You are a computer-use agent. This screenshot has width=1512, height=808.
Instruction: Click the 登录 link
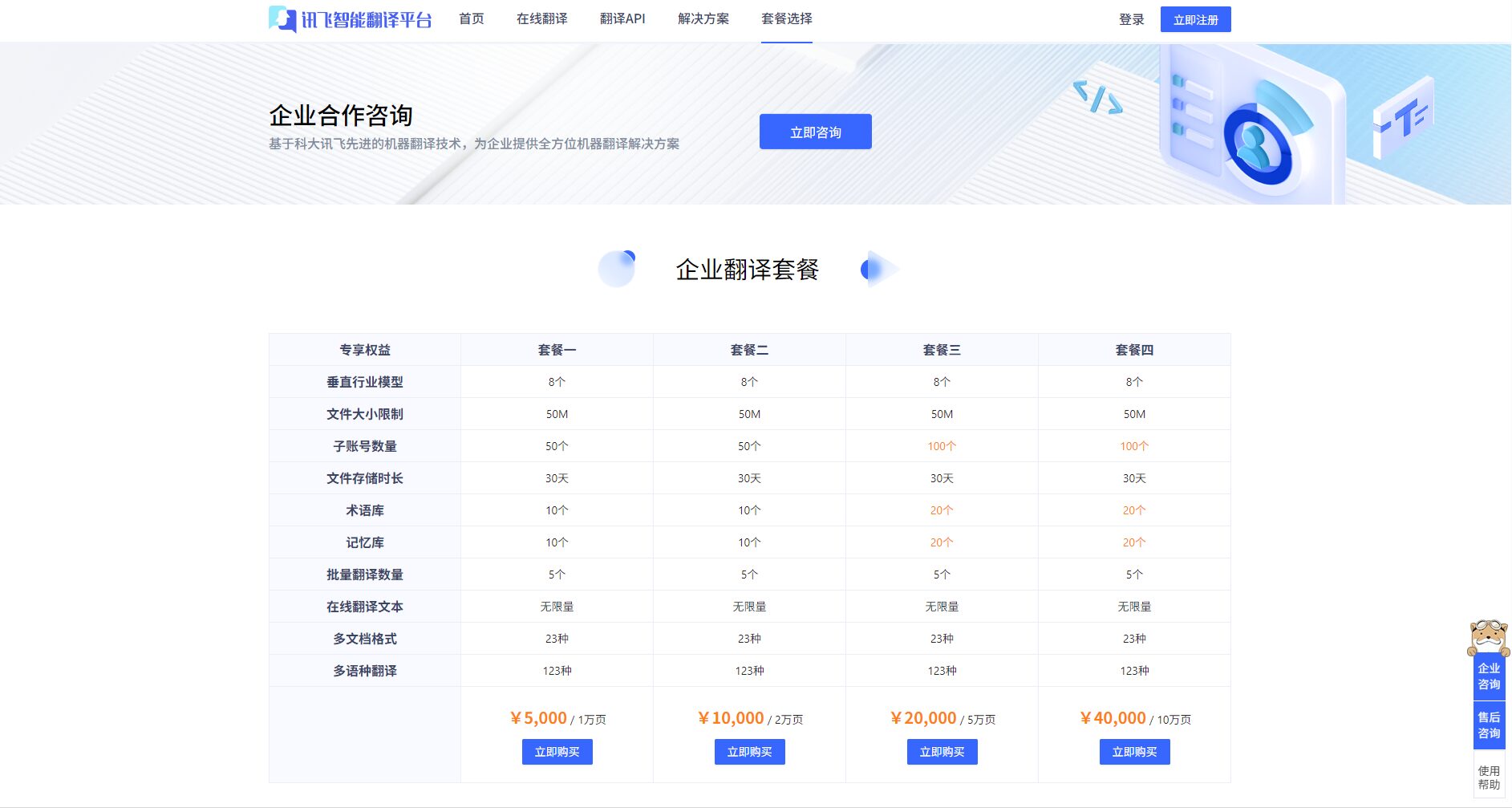pyautogui.click(x=1132, y=20)
